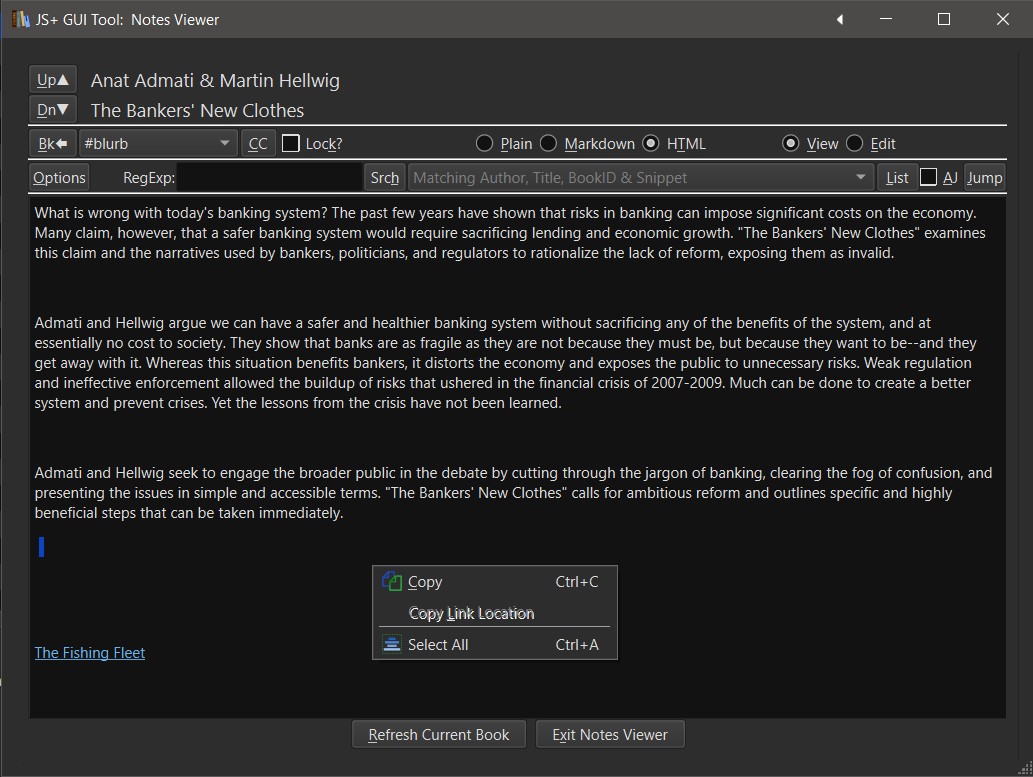Click the Up arrow button
This screenshot has height=777, width=1033.
pos(53,80)
